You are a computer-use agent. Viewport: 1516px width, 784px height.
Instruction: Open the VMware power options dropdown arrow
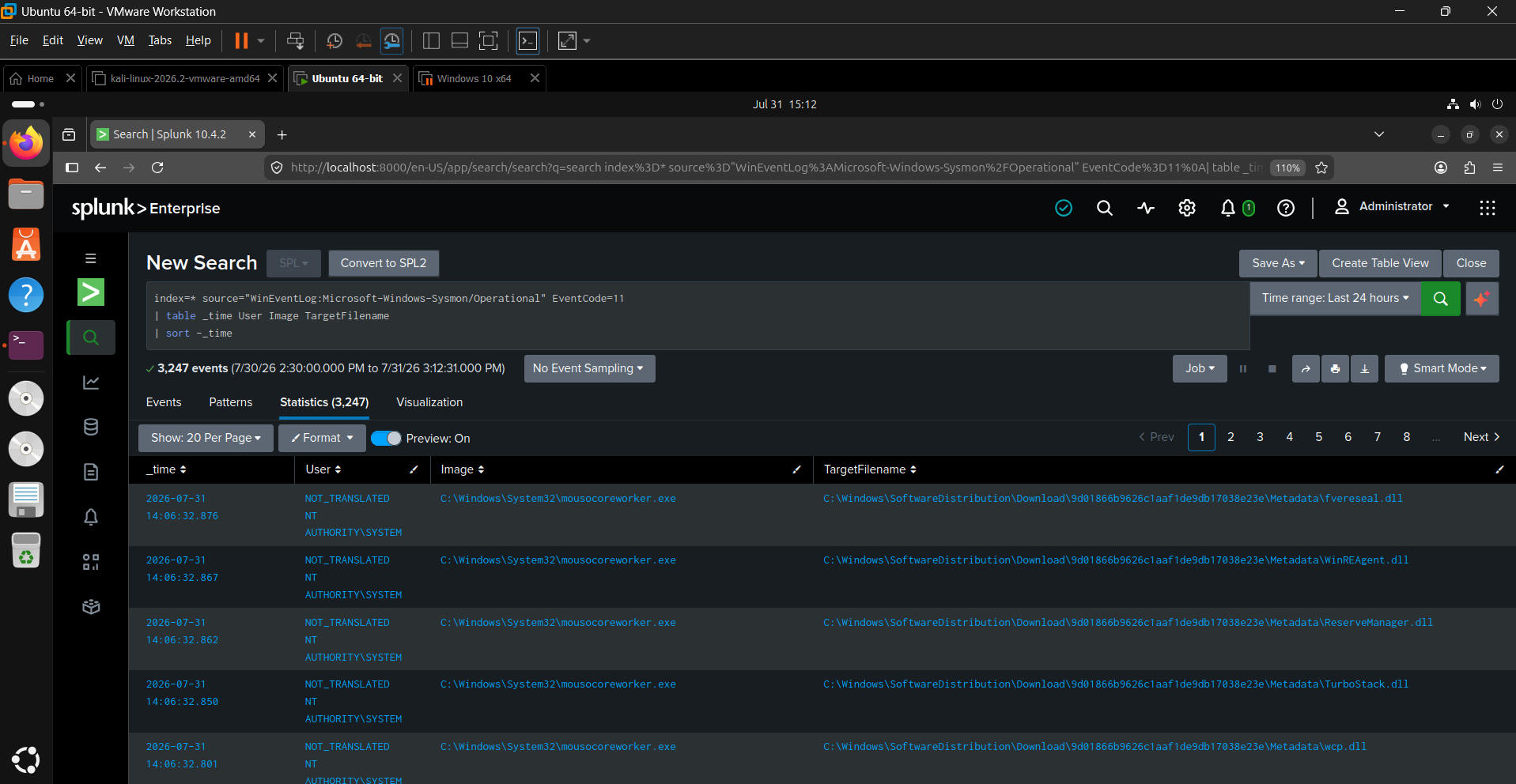(260, 41)
